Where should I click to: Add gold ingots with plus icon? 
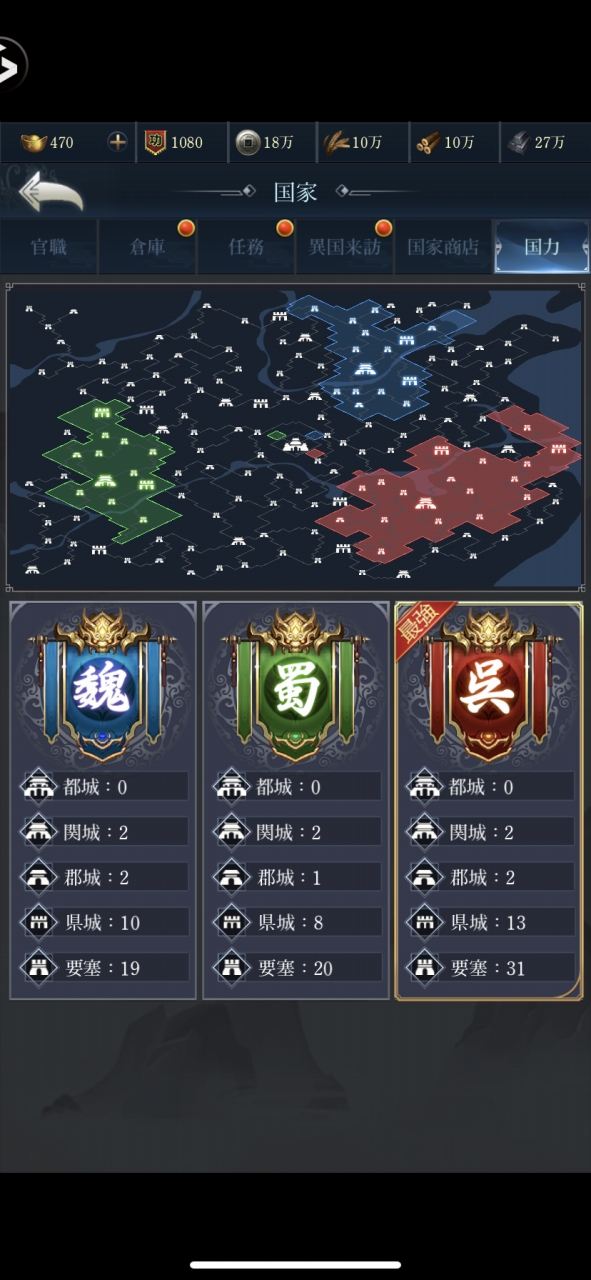(118, 142)
